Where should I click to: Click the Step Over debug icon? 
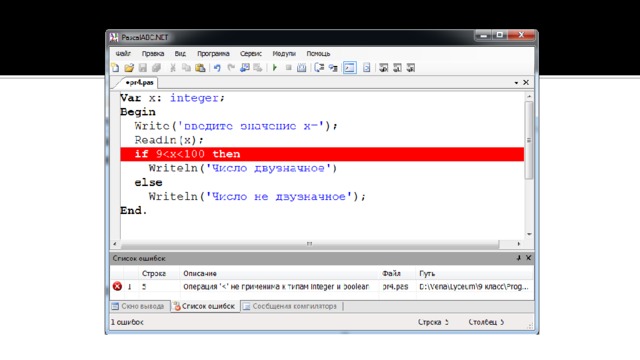click(319, 68)
